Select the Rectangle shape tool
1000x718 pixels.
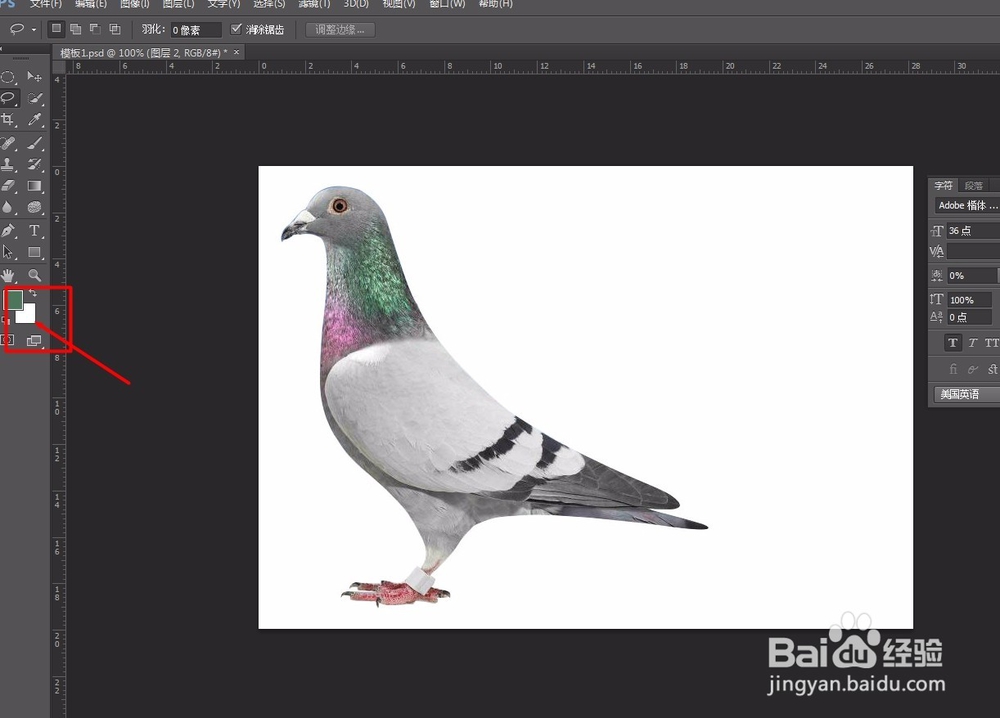(x=34, y=252)
